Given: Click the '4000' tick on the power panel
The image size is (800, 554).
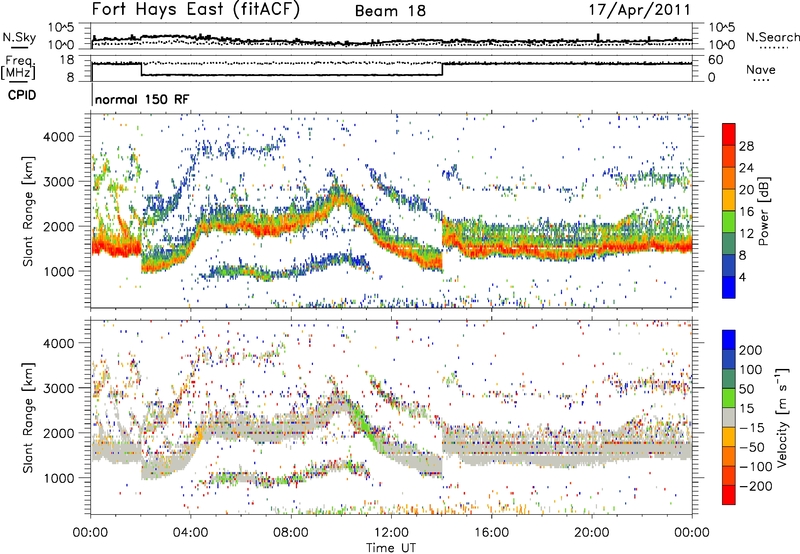Looking at the screenshot, I should 58,137.
